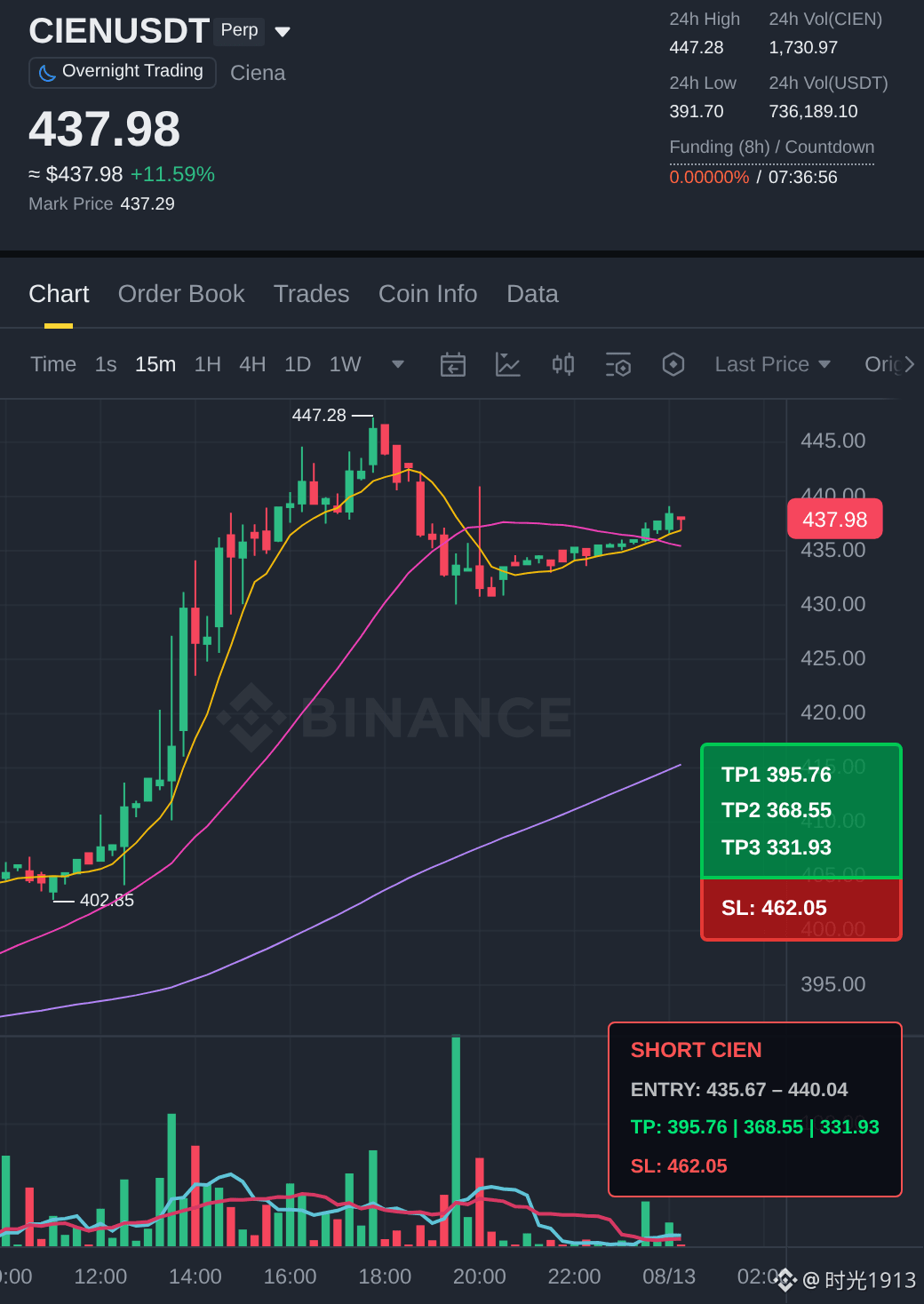The width and height of the screenshot is (924, 1304).
Task: Select the 1s interval
Action: [x=106, y=364]
